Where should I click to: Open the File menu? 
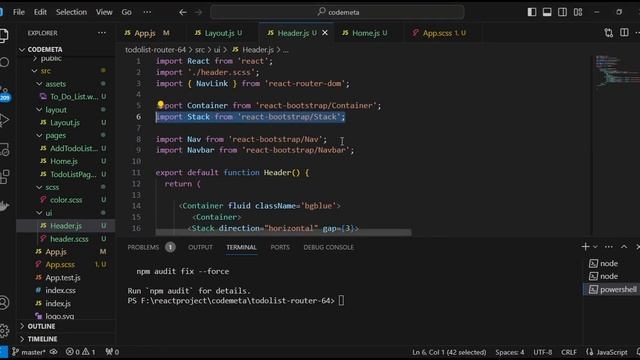19,12
